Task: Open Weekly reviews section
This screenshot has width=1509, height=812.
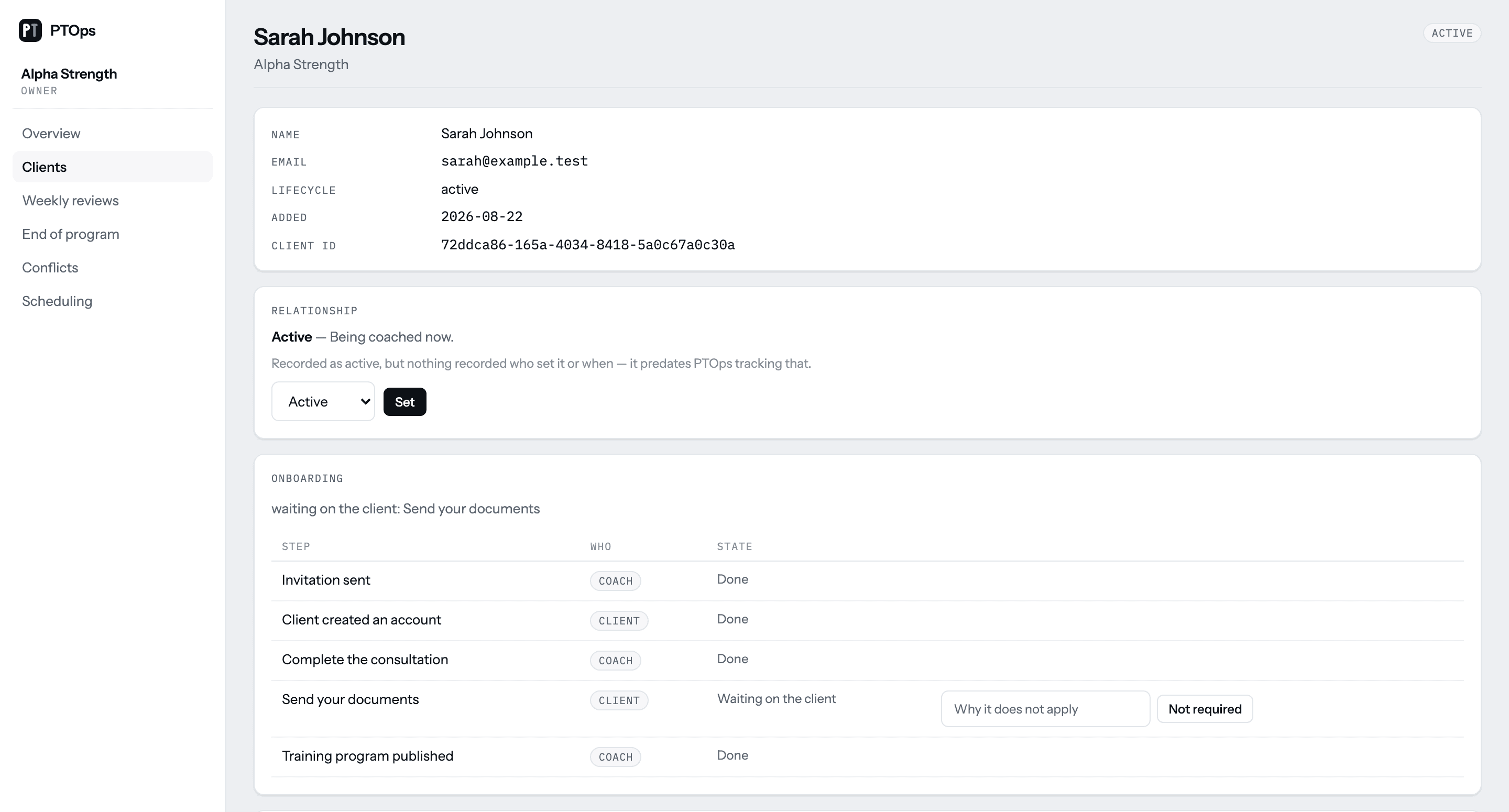Action: click(113, 200)
